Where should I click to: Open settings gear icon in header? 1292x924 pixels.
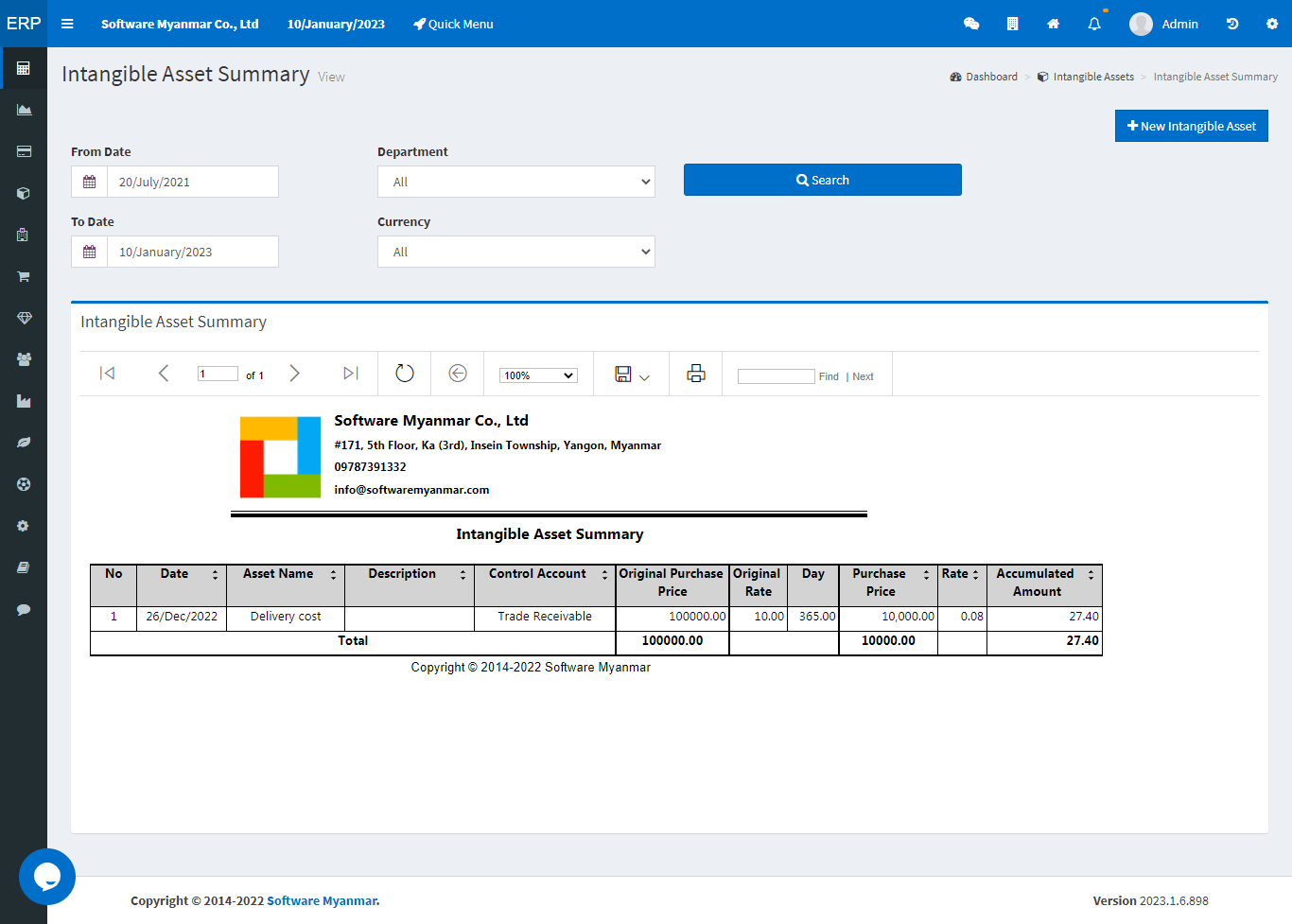coord(1272,24)
